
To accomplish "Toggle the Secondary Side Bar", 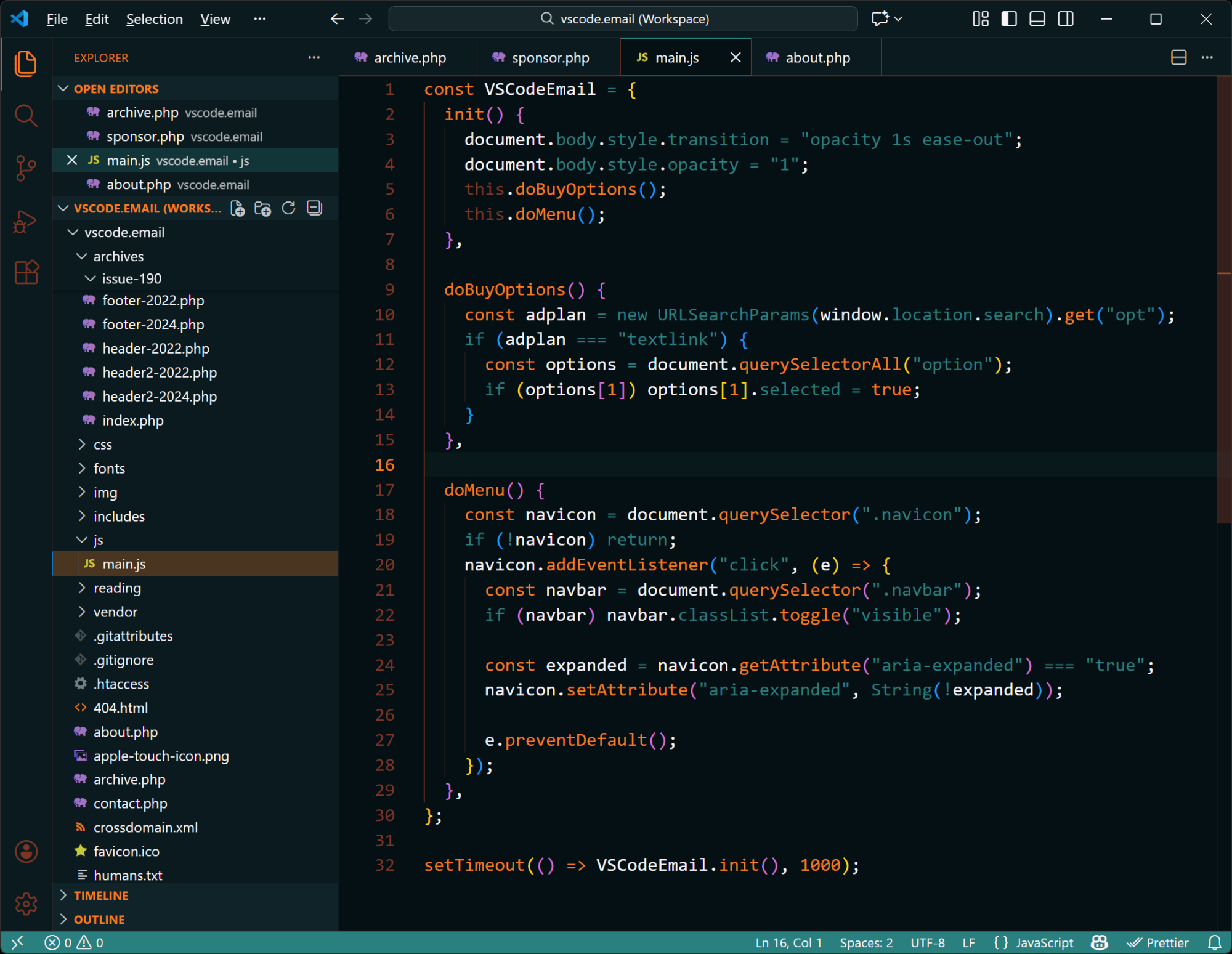I will click(1065, 19).
